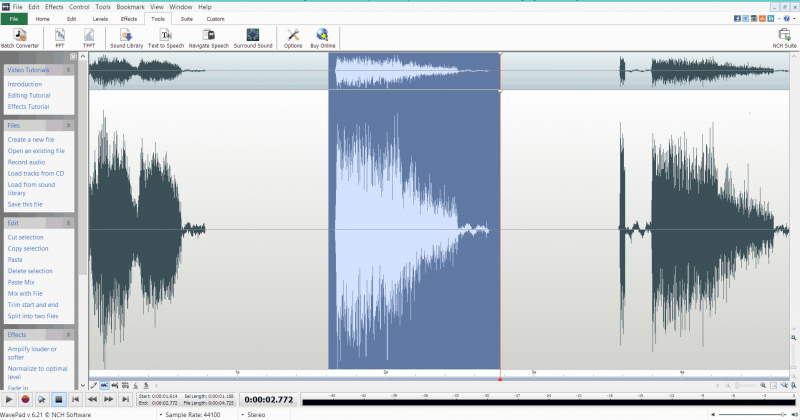Toggle the pencil edit tool
This screenshot has height=420, width=800.
pyautogui.click(x=94, y=385)
